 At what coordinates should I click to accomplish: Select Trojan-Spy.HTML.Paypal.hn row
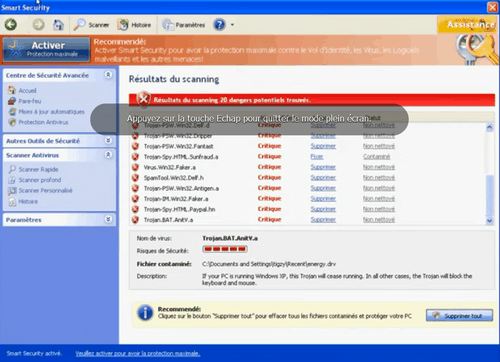307,209
